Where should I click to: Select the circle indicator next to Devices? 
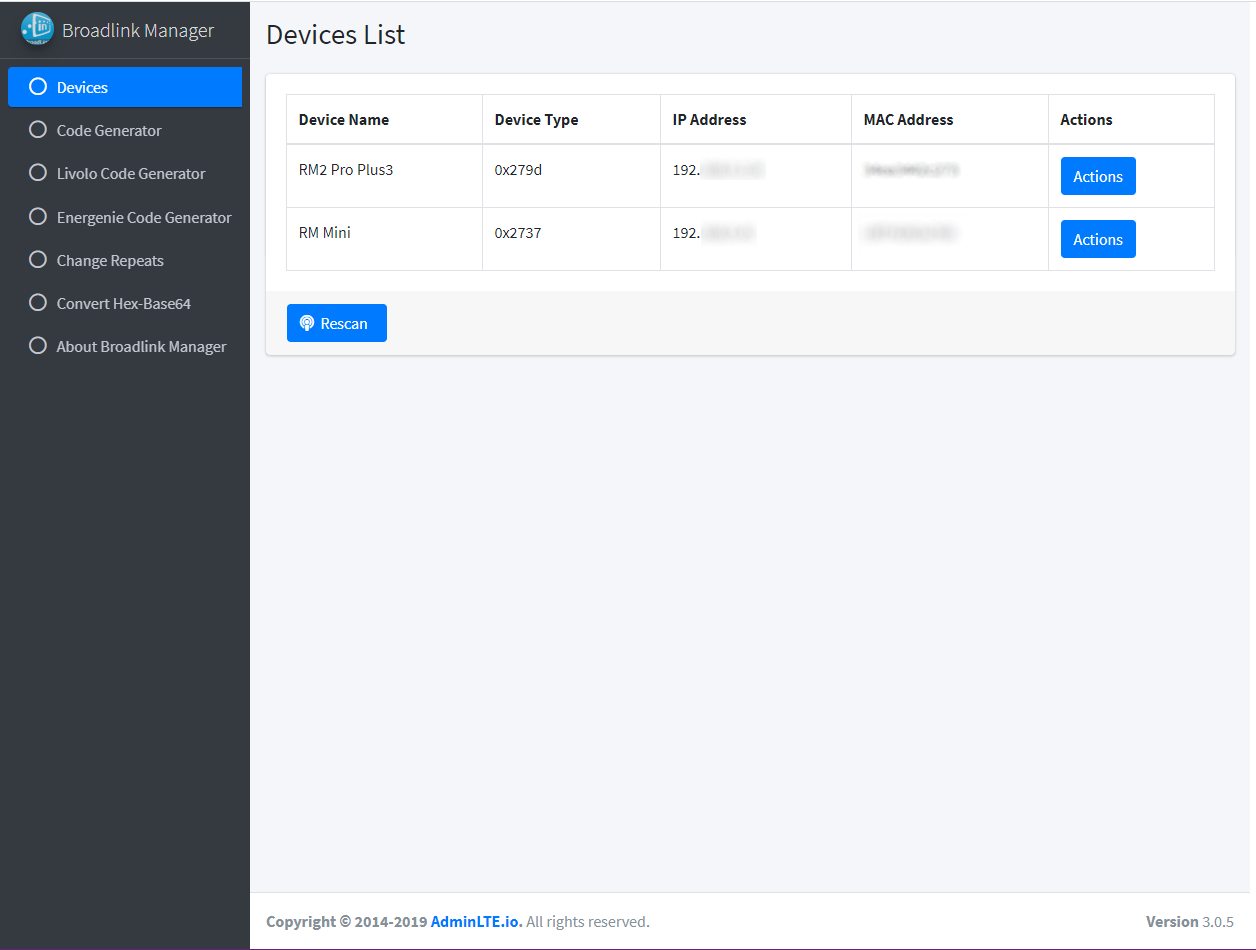37,87
